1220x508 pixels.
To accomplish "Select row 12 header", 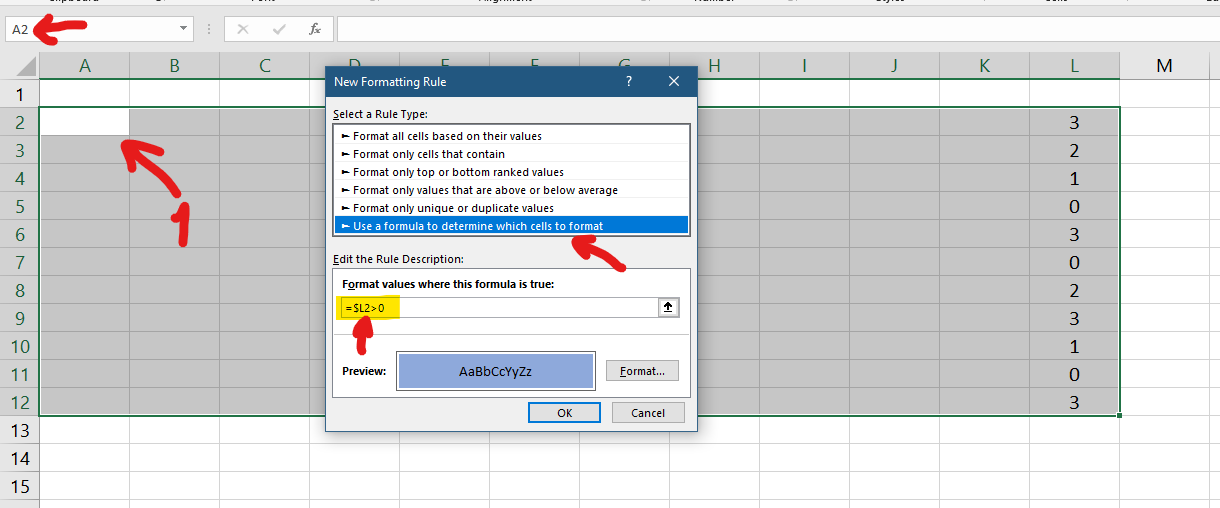I will click(20, 402).
